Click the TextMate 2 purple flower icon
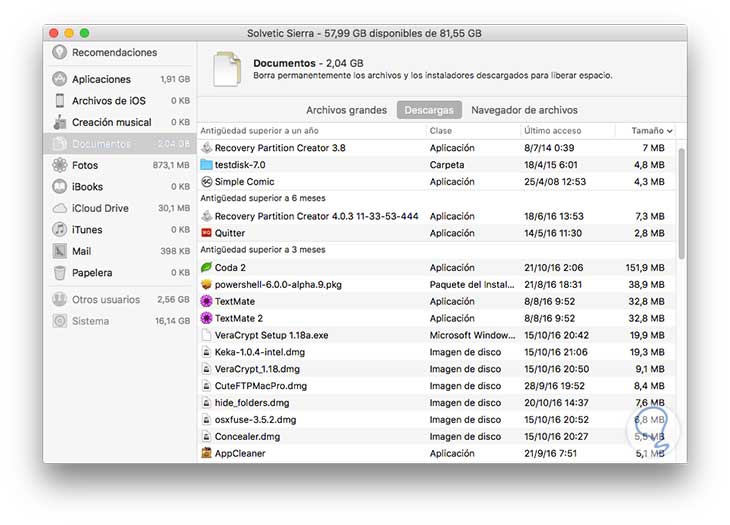 click(206, 318)
